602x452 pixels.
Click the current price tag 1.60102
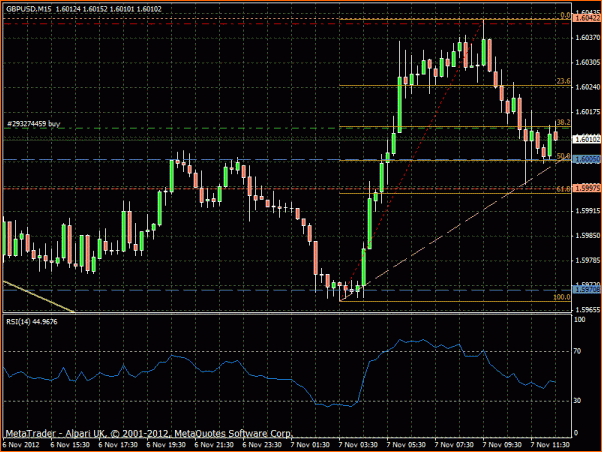[587, 139]
